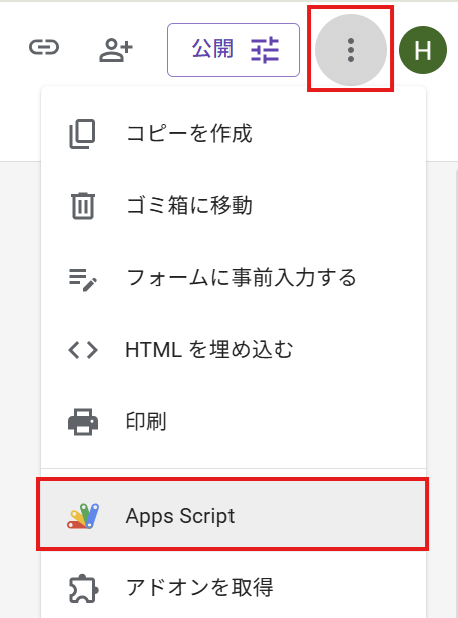The height and width of the screenshot is (618, 458).
Task: Open Apps Script menu entry
Action: click(233, 514)
